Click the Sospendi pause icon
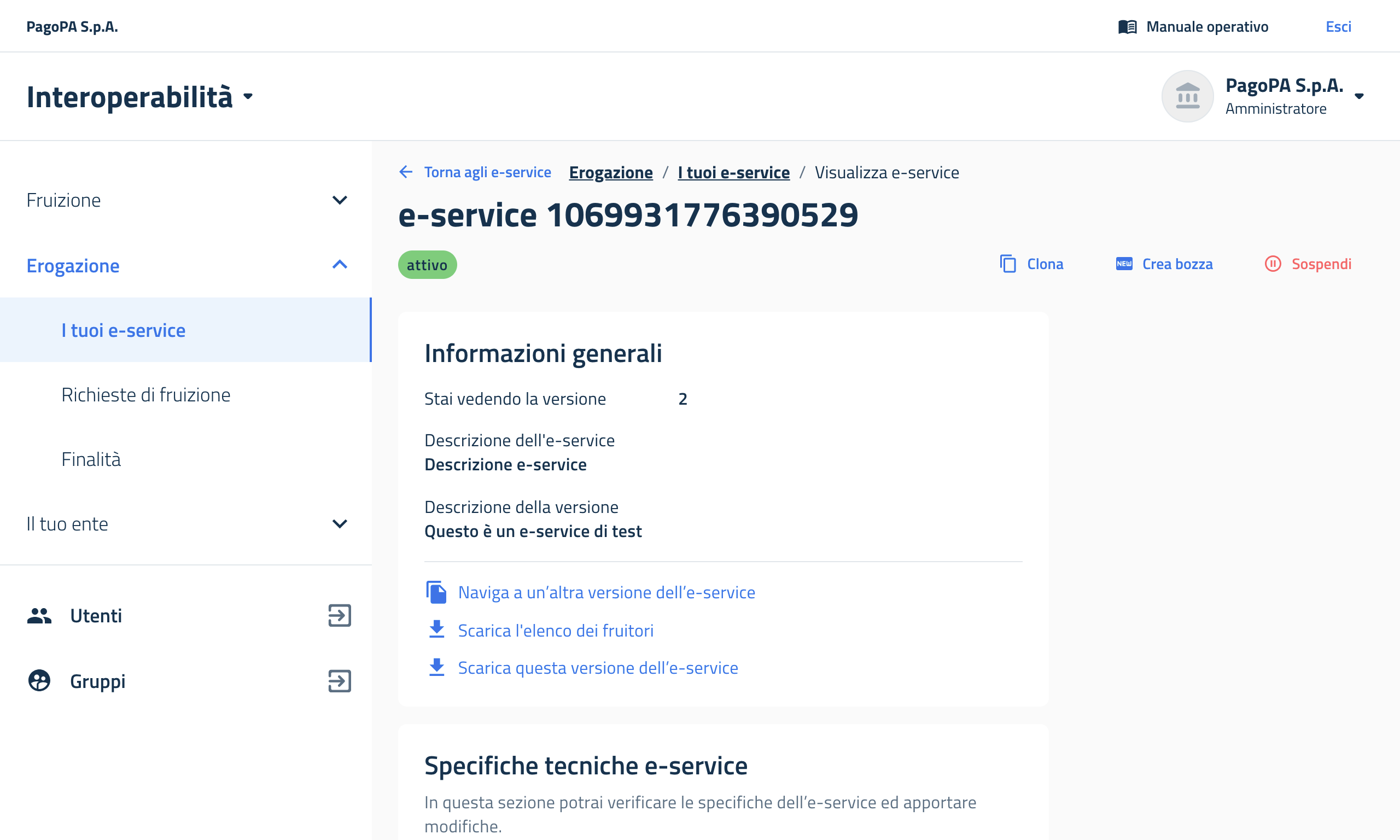1400x840 pixels. (x=1273, y=264)
